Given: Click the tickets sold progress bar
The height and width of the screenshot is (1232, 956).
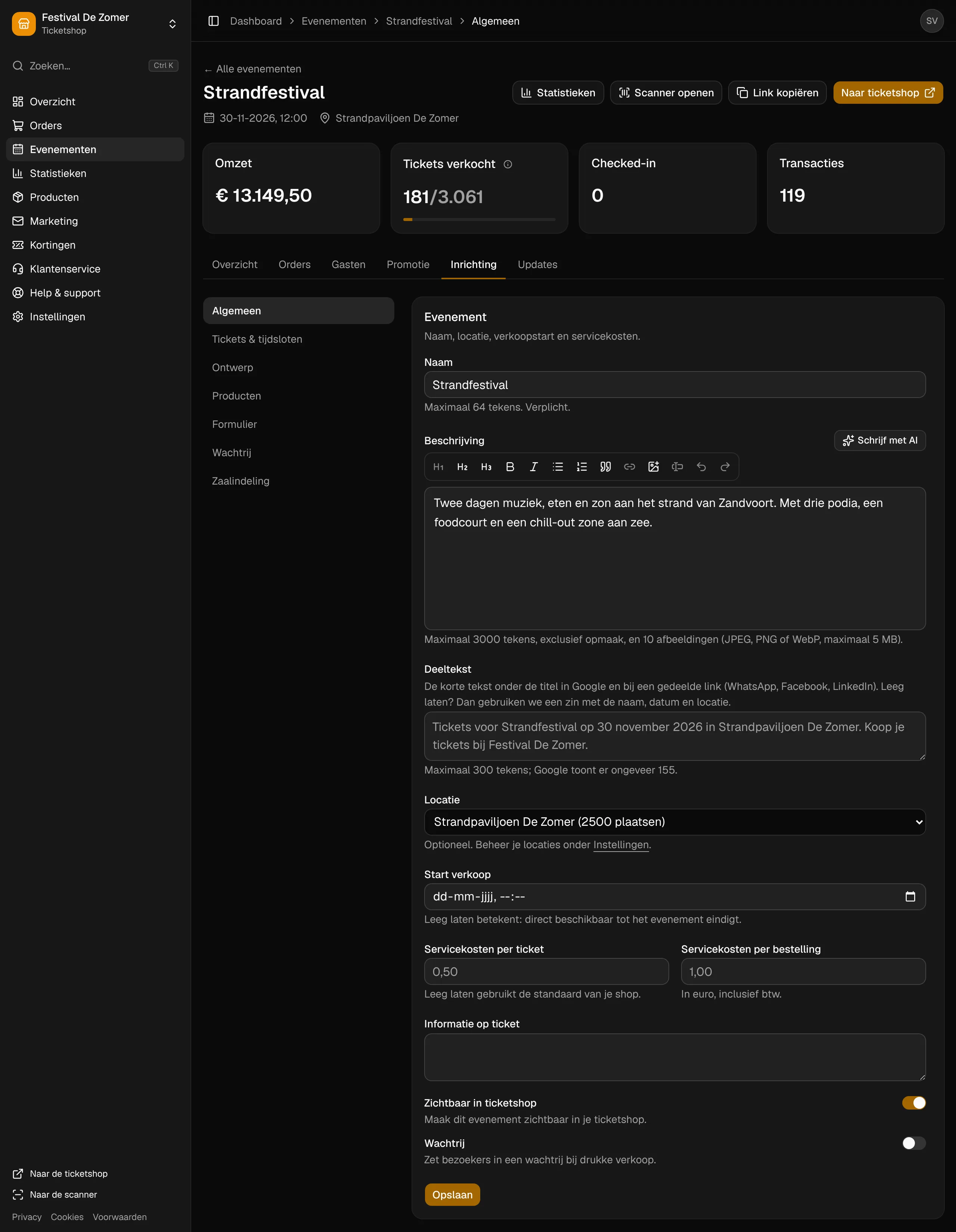Looking at the screenshot, I should [479, 220].
